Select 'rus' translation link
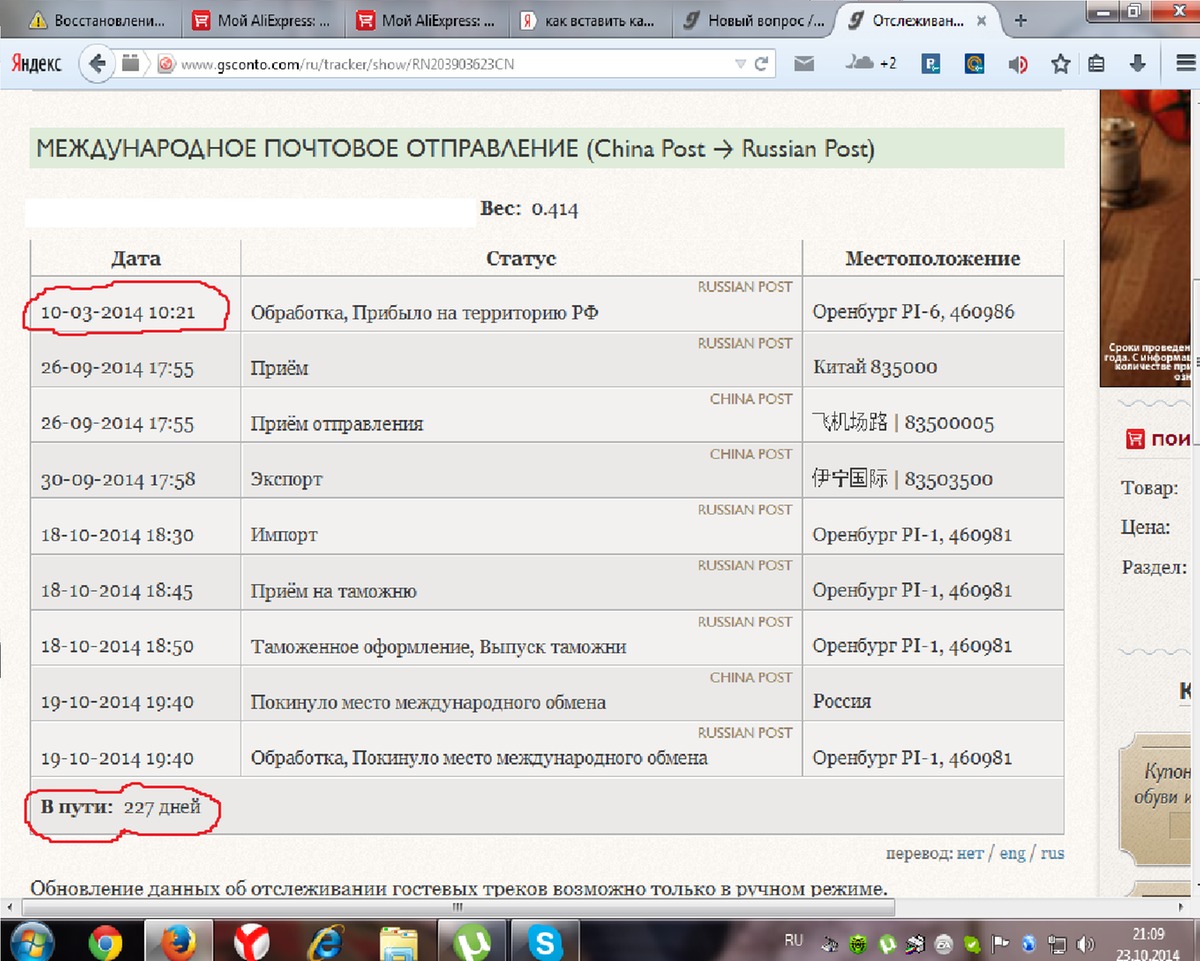 1052,853
